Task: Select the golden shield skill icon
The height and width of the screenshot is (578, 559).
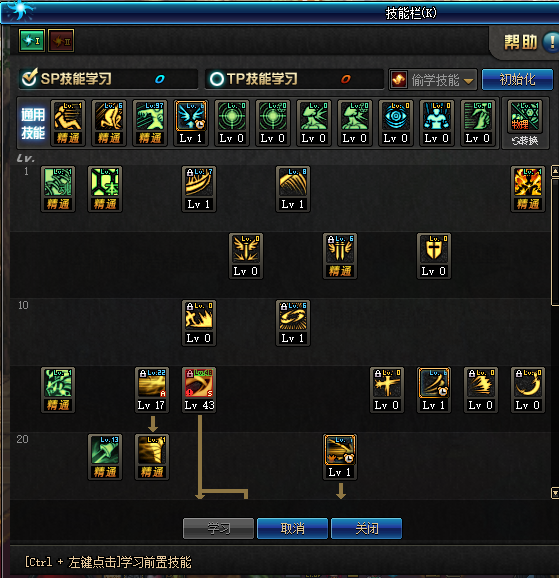Action: [x=434, y=256]
